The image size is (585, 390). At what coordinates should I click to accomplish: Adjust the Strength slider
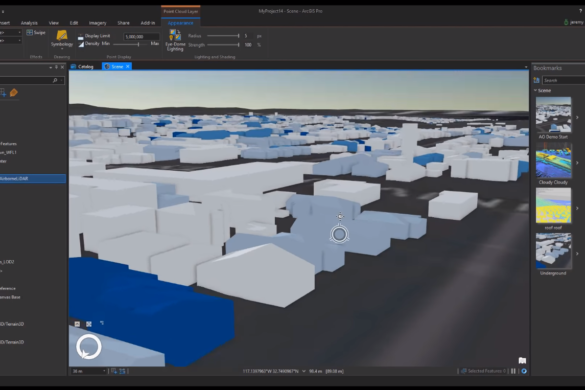(x=223, y=45)
